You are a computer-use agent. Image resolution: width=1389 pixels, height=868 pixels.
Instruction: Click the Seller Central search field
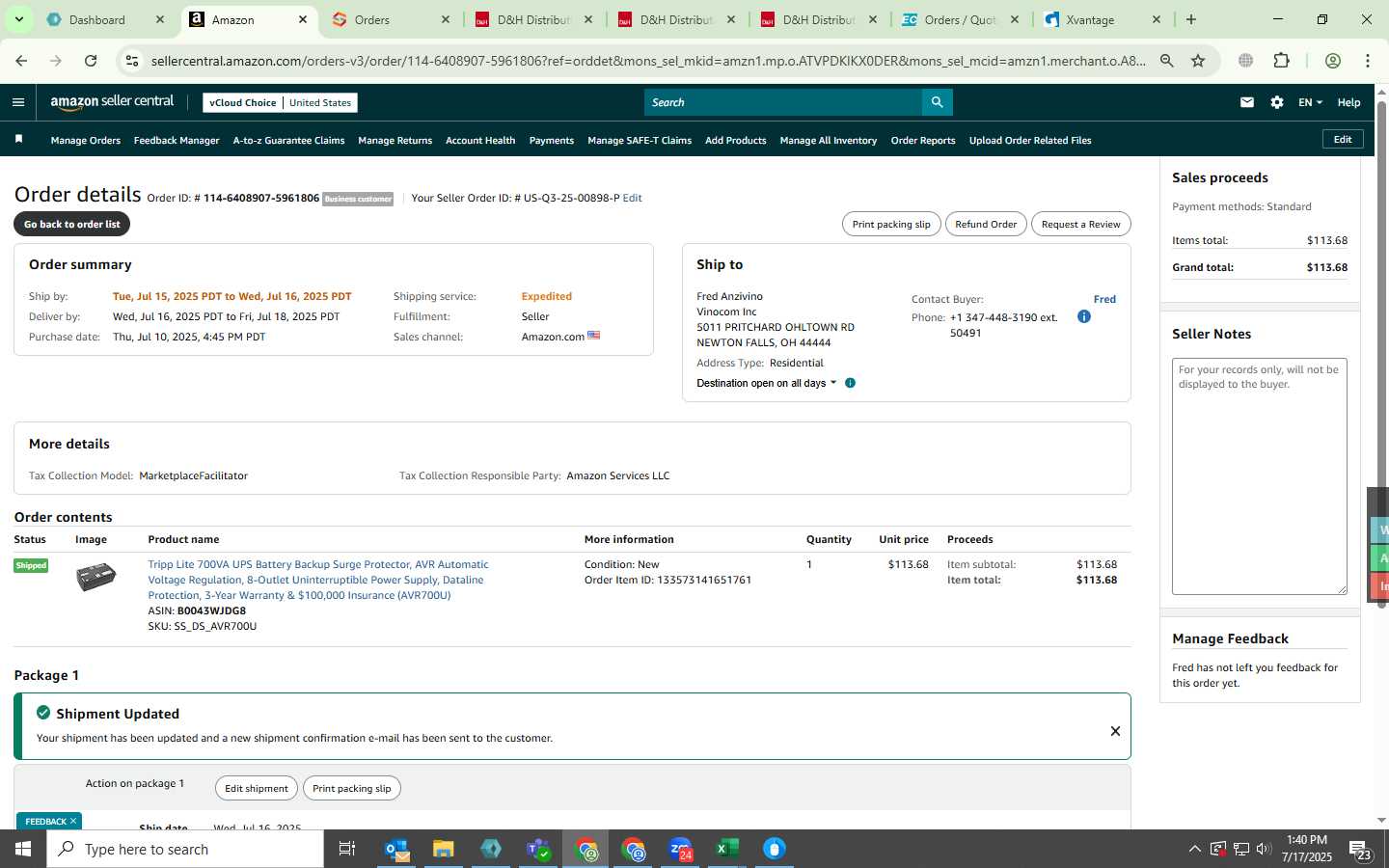(782, 102)
